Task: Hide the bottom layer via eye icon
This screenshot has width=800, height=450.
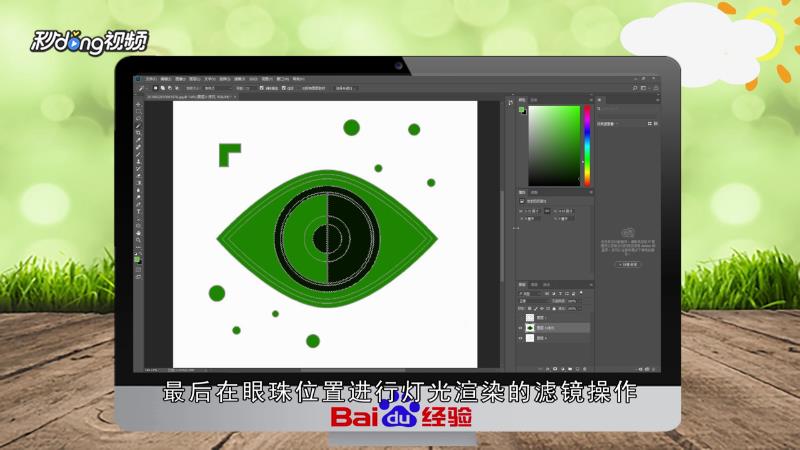Action: (520, 338)
